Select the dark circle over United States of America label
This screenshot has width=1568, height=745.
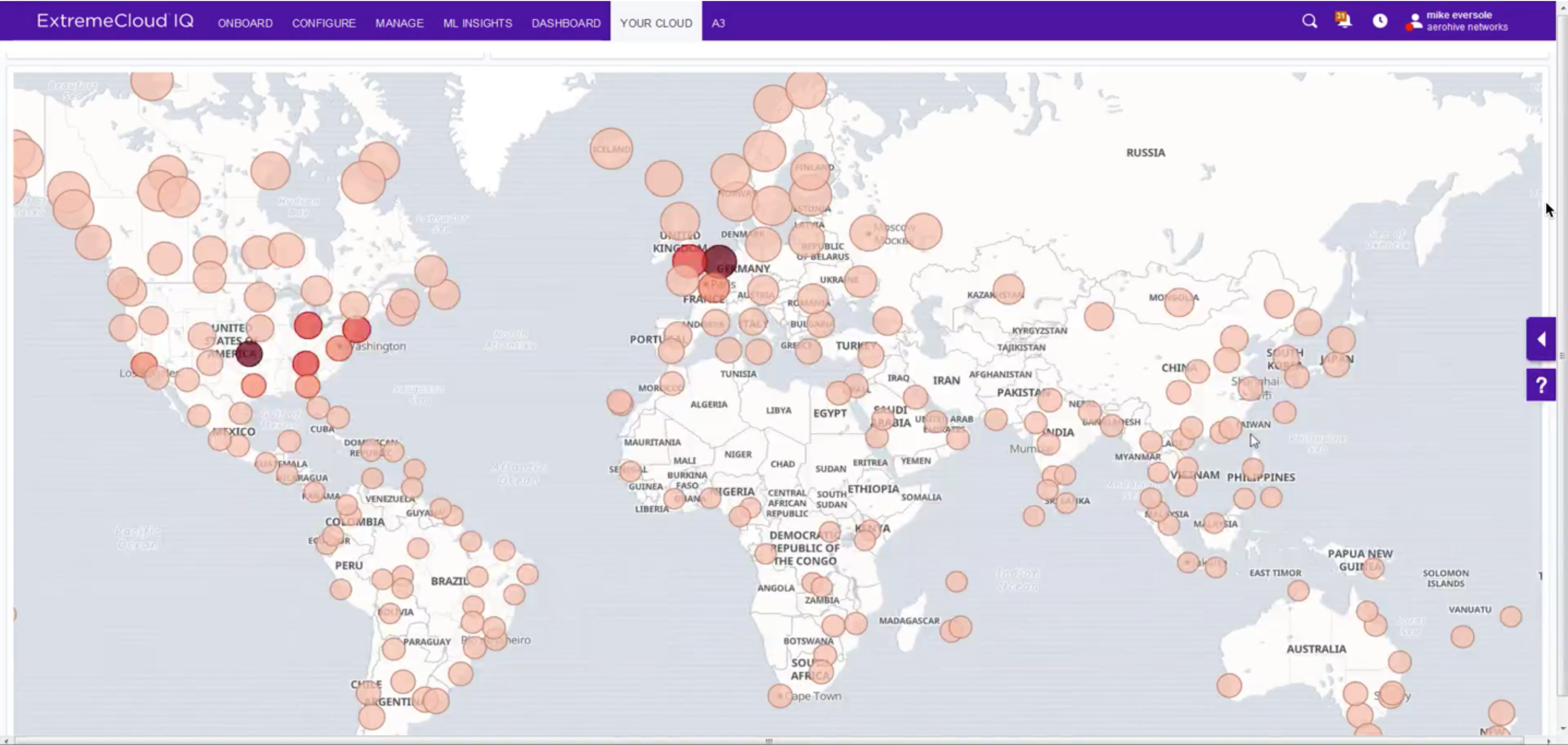point(249,354)
